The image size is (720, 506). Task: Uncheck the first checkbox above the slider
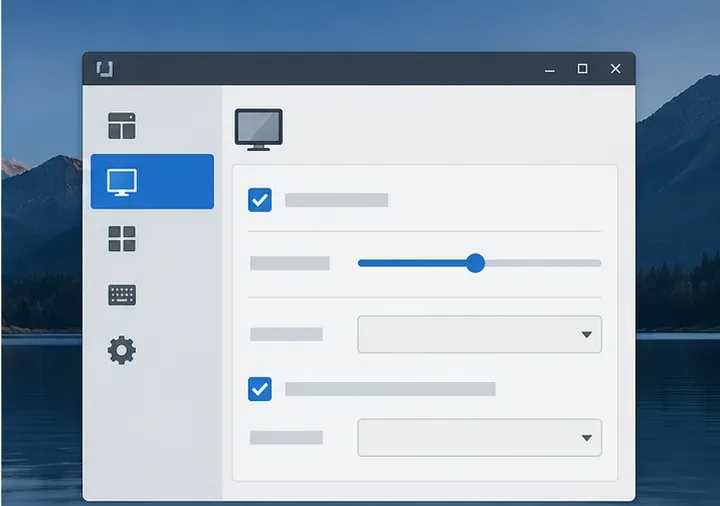[259, 200]
